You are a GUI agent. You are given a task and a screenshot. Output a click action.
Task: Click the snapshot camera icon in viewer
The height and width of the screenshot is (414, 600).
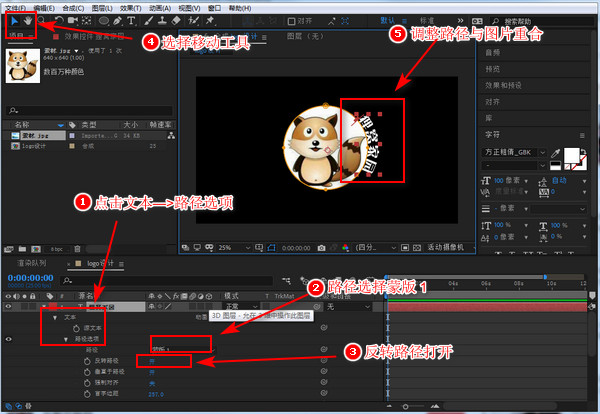coord(321,248)
